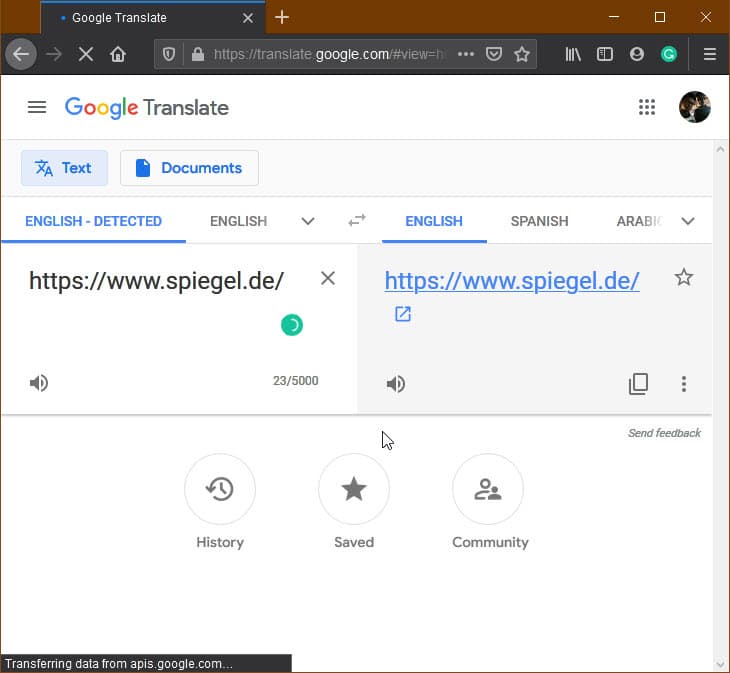Open the Google apps grid
The image size is (730, 673).
[x=647, y=107]
